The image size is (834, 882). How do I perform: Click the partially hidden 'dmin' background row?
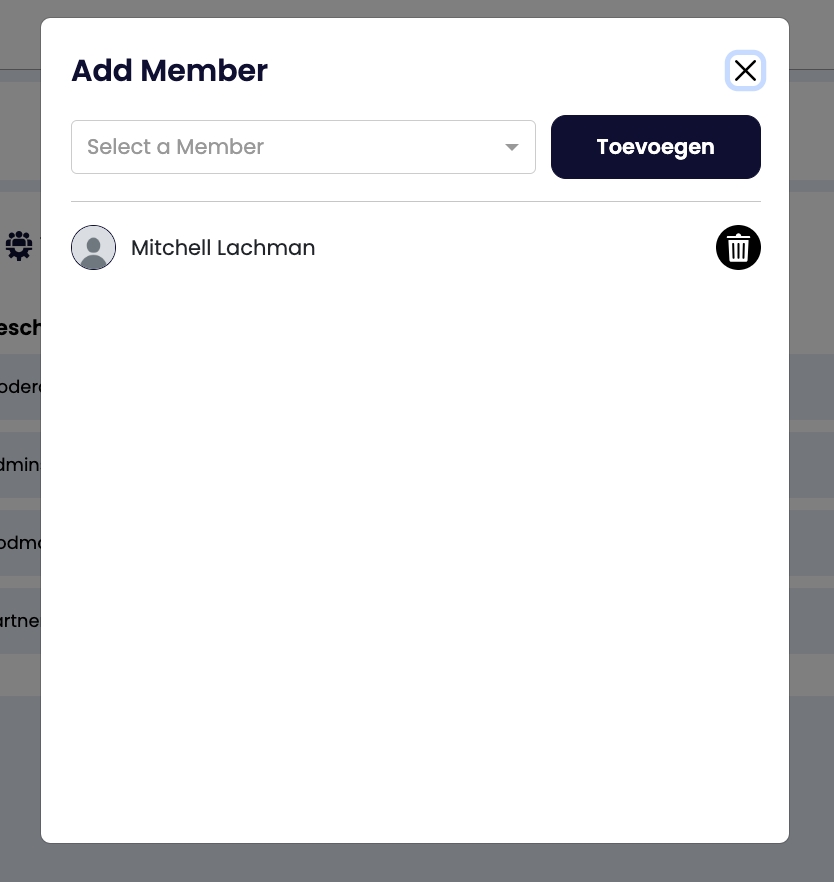point(20,465)
